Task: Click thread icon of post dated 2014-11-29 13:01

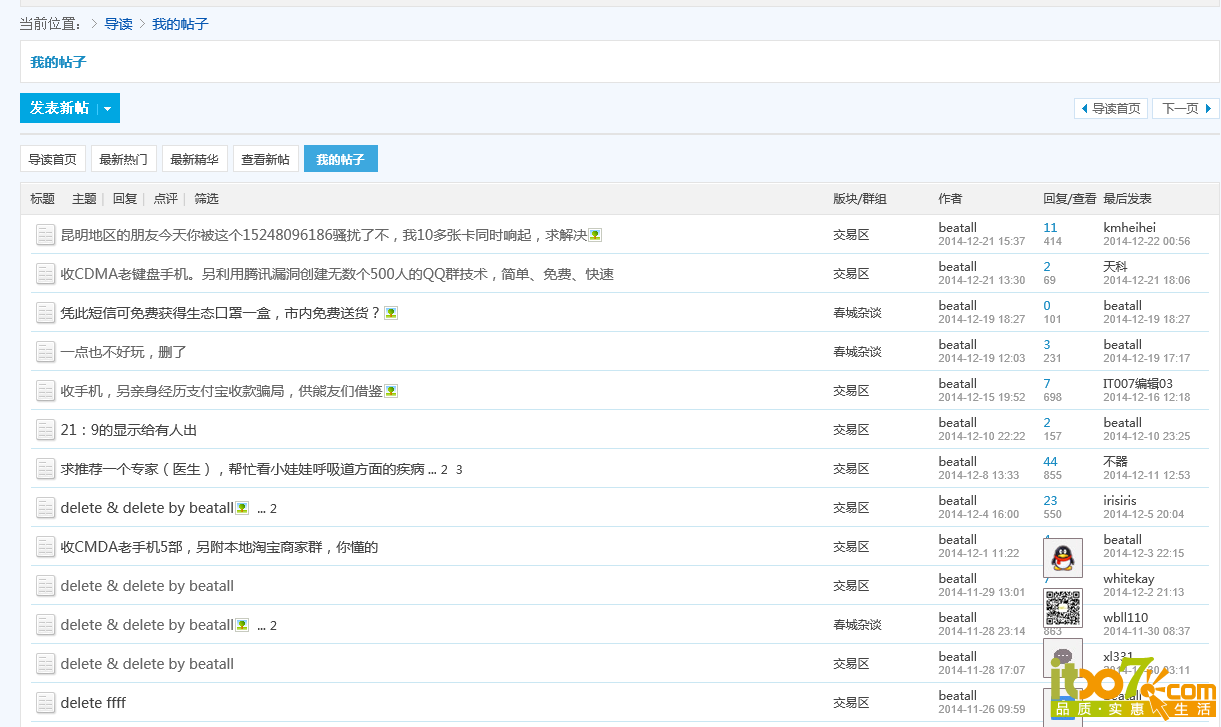Action: click(x=45, y=586)
